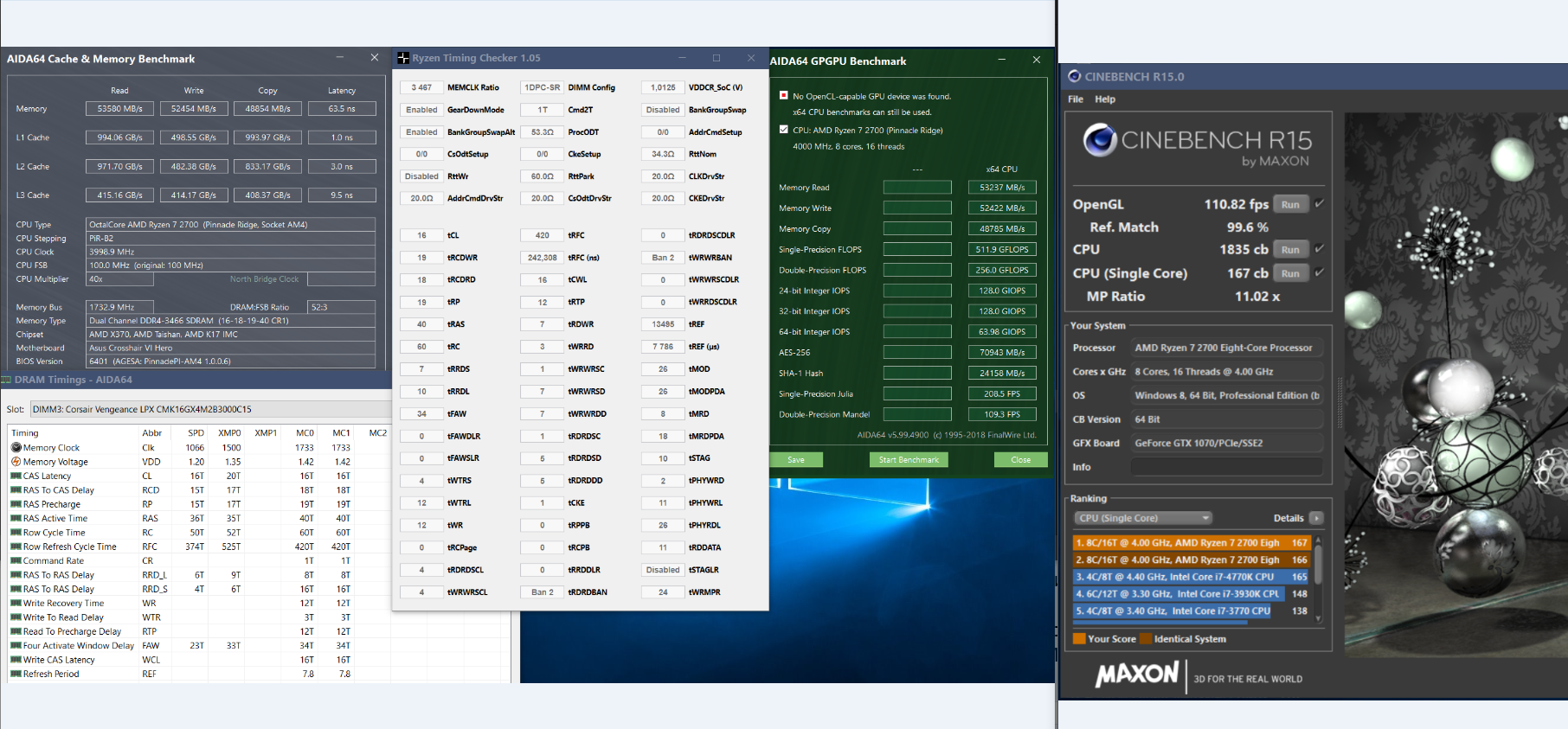Click the tCL value field in Ryzen Timing Checker
Viewport: 1568px width, 729px height.
point(421,235)
